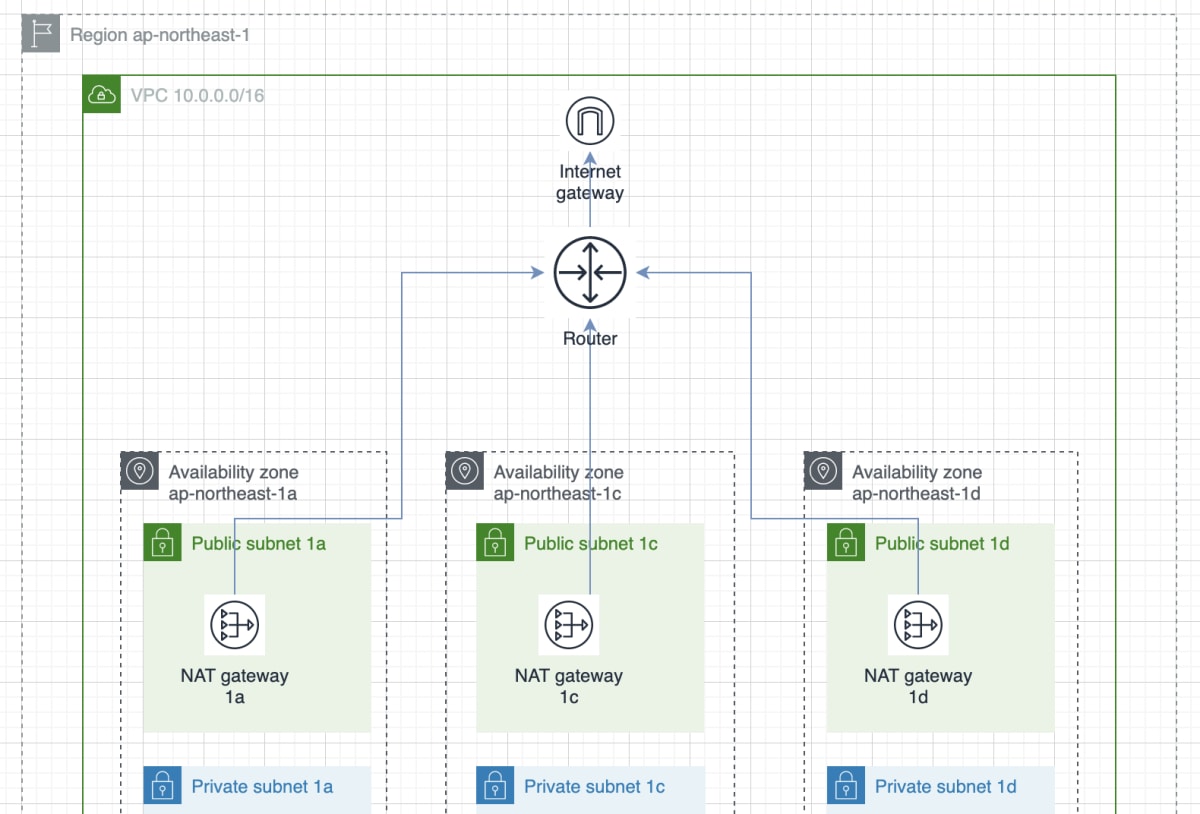
Task: Click Public subnet 1c lock icon
Action: point(495,543)
